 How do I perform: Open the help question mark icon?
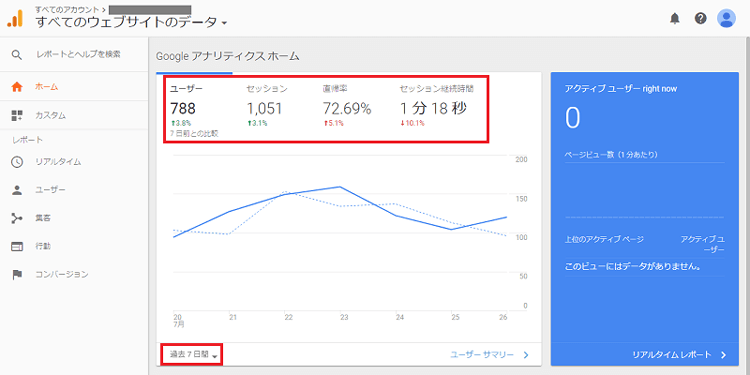click(x=701, y=18)
